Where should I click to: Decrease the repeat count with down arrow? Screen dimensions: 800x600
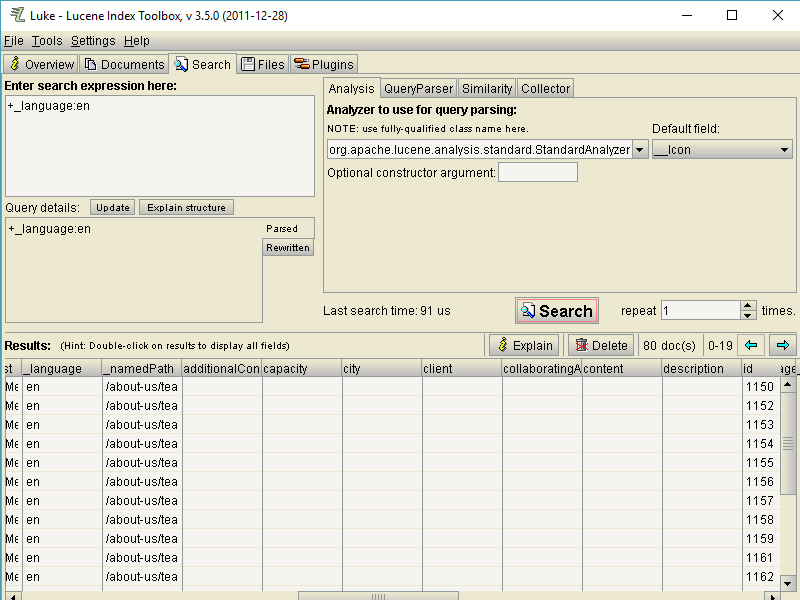tap(748, 315)
